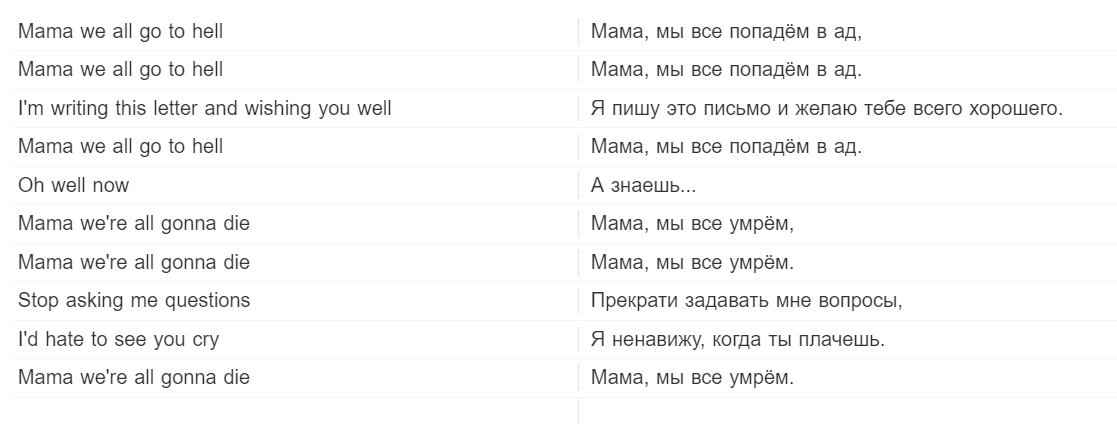
Task: Select the last 'Mama we're all gonna die' line
Action: point(134,377)
